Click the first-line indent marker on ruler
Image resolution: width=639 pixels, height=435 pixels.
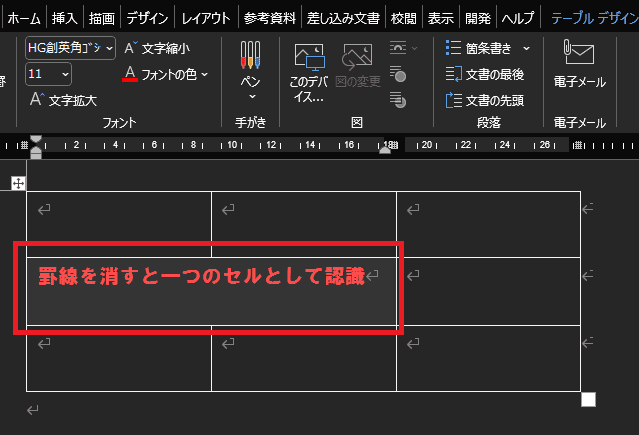[36, 140]
